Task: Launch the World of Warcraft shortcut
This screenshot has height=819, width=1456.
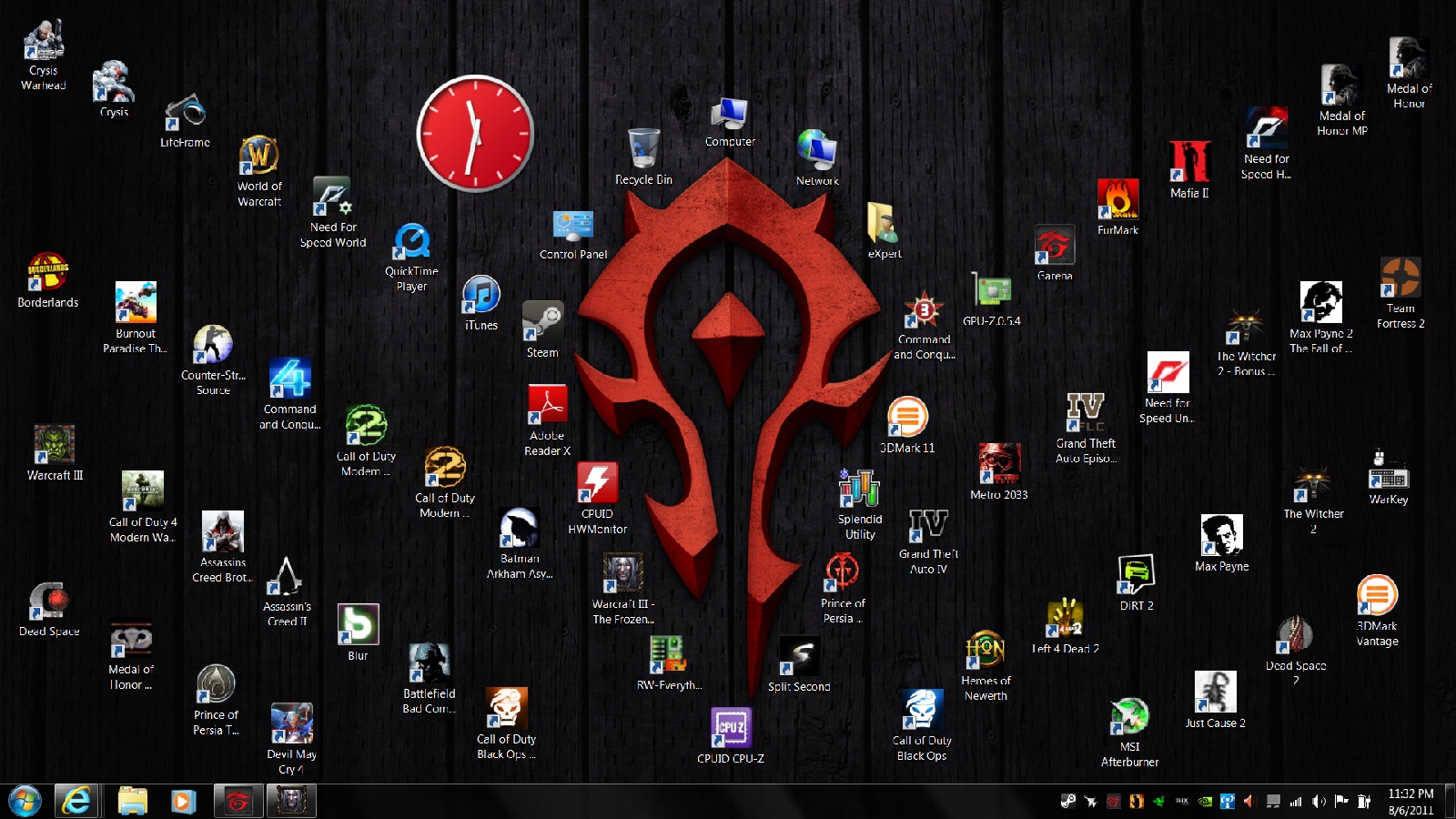Action: tap(259, 171)
